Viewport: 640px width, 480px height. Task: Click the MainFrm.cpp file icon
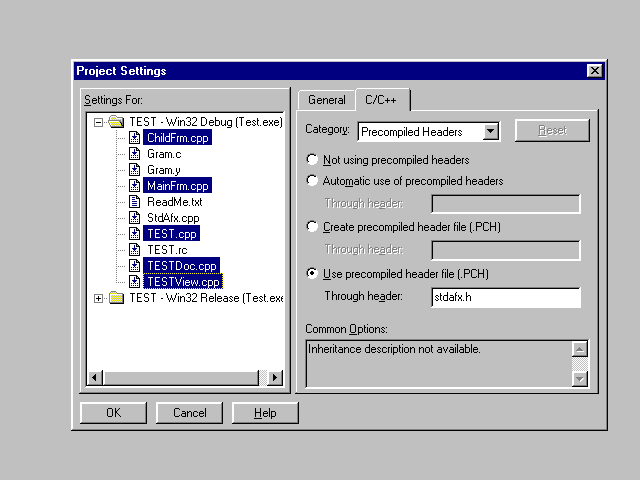134,186
